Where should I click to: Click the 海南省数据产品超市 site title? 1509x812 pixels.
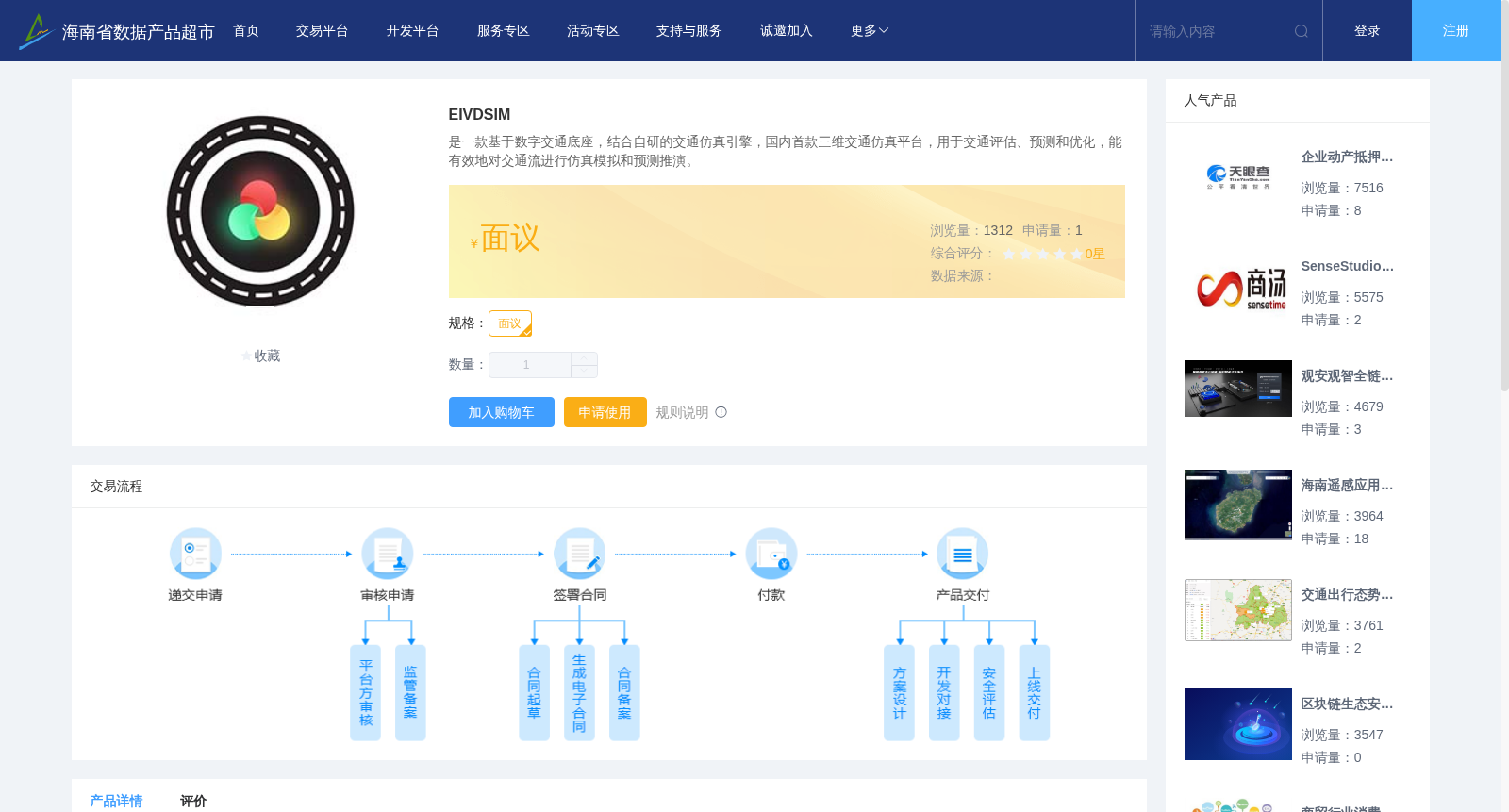click(138, 32)
